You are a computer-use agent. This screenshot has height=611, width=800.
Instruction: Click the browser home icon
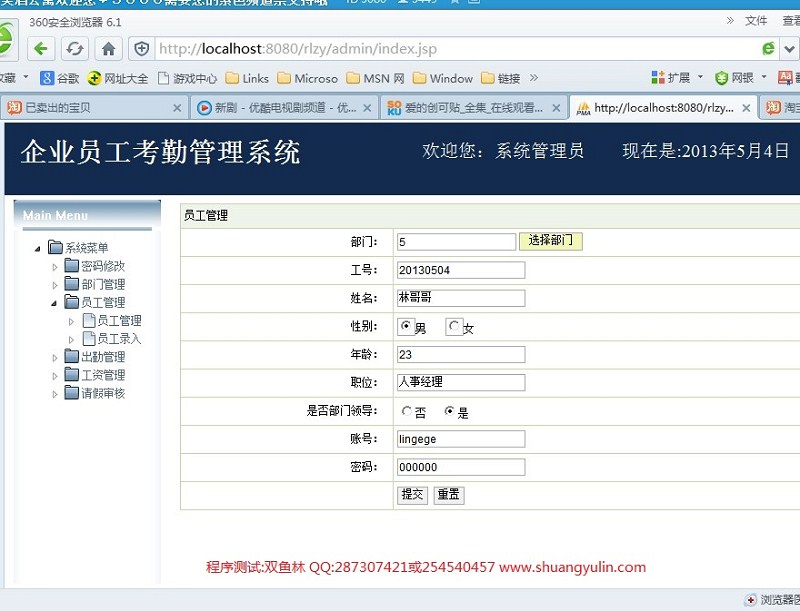108,48
